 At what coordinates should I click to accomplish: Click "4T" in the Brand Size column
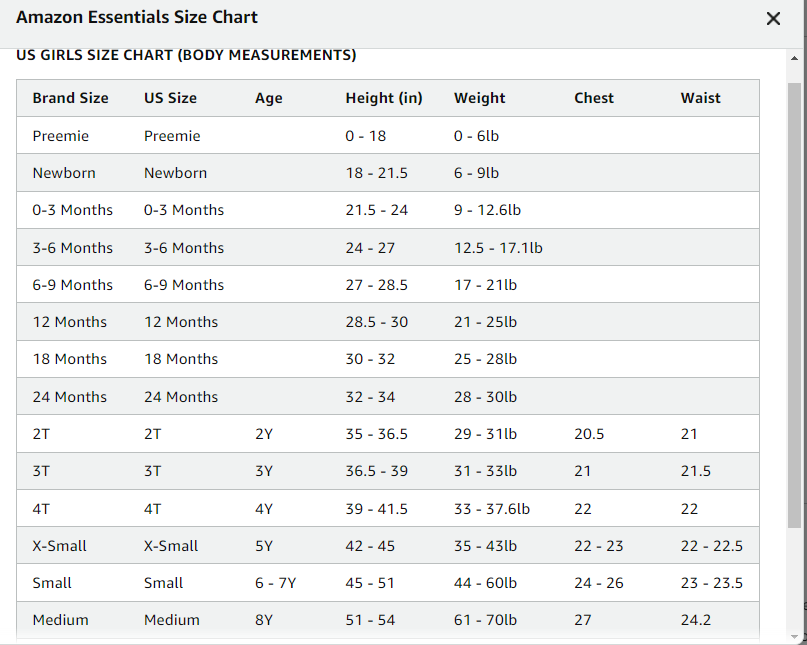point(41,509)
